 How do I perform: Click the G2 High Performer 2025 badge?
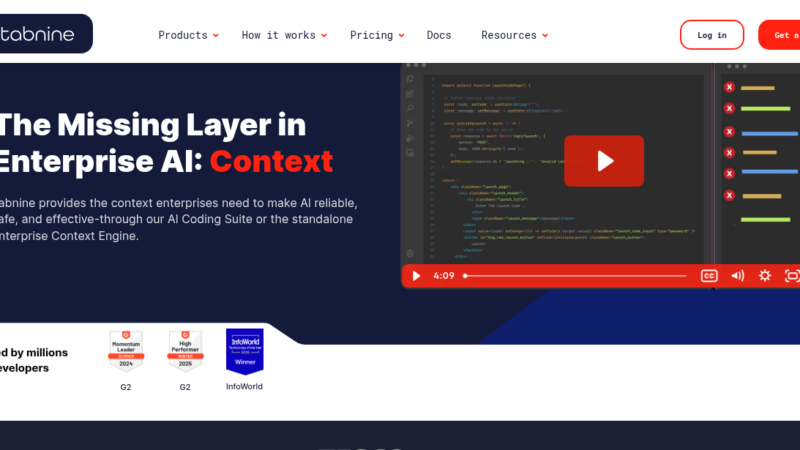(185, 351)
